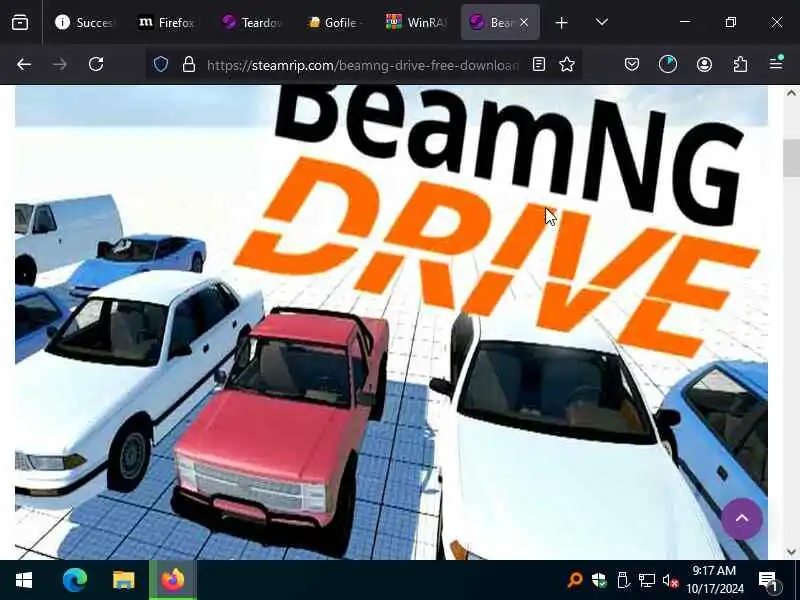The image size is (800, 600).
Task: Click the BeamNG Drive cover image
Action: [x=391, y=322]
